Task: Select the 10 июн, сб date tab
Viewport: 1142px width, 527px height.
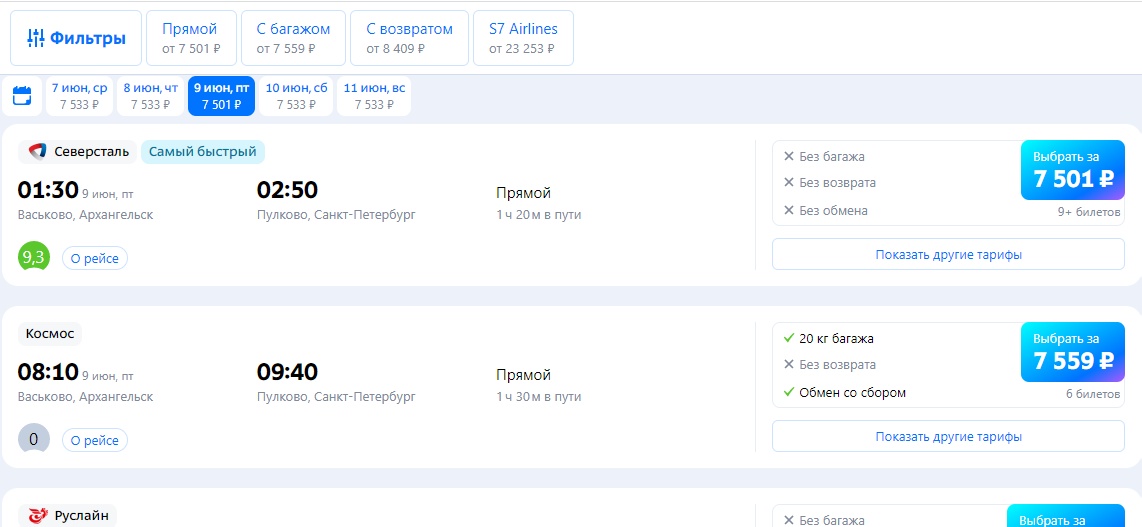Action: coord(296,96)
